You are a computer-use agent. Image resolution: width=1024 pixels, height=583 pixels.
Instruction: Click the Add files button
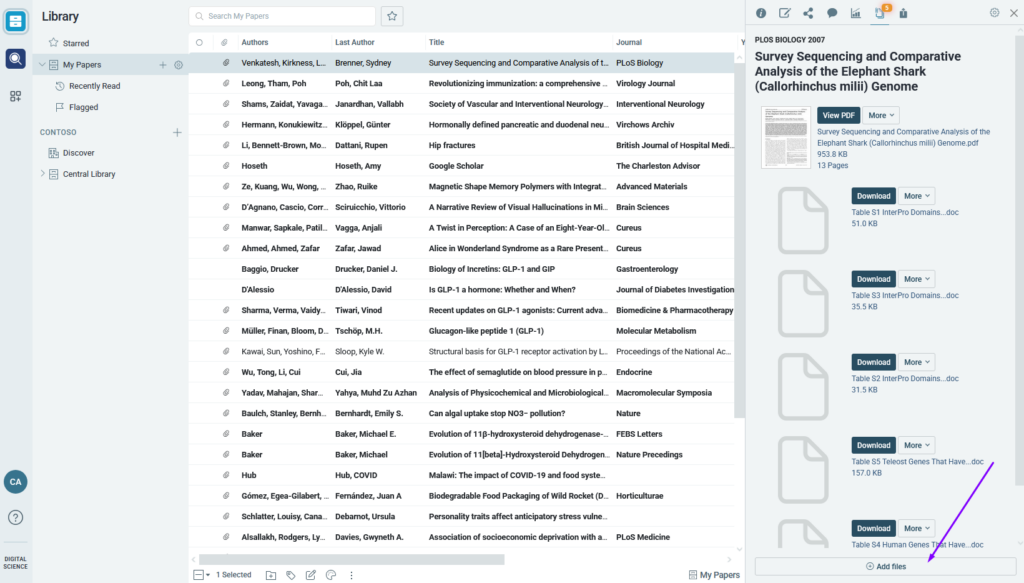(885, 566)
